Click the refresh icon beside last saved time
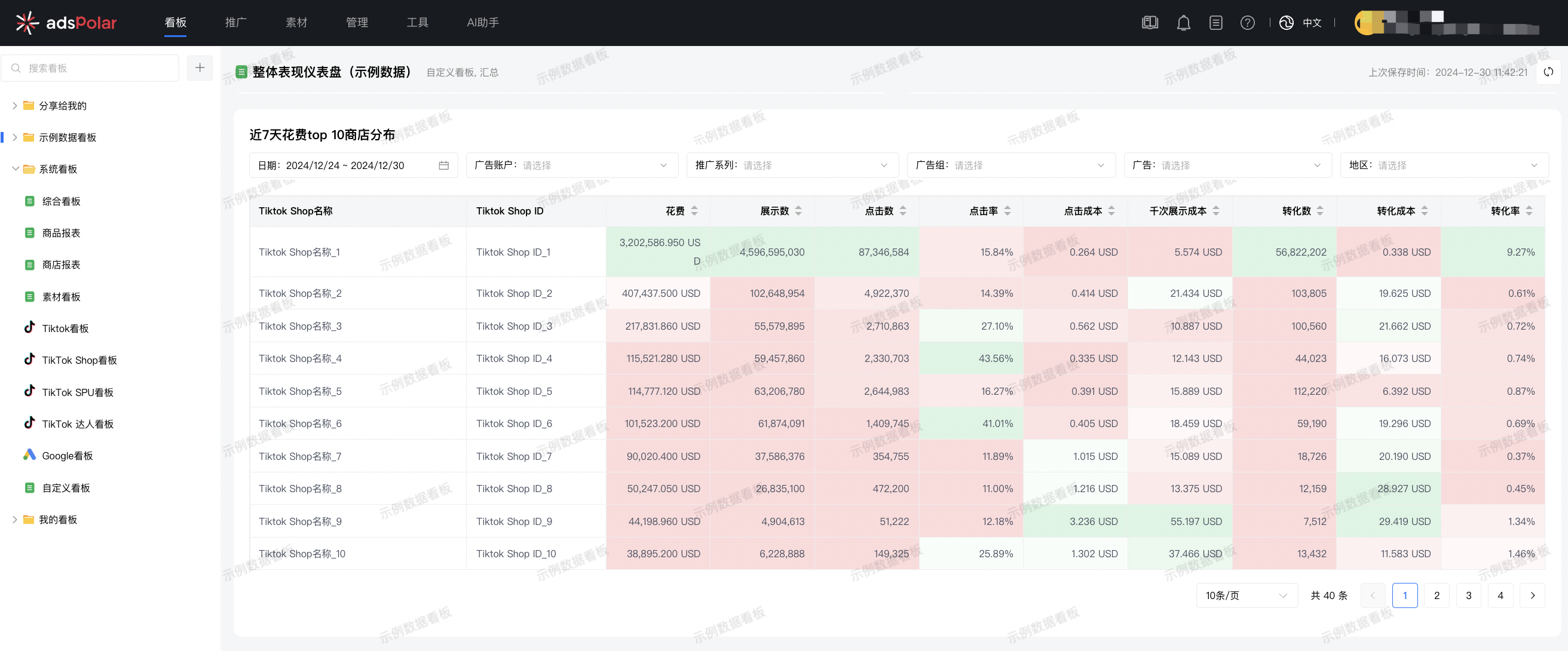The image size is (1568, 651). 1548,72
